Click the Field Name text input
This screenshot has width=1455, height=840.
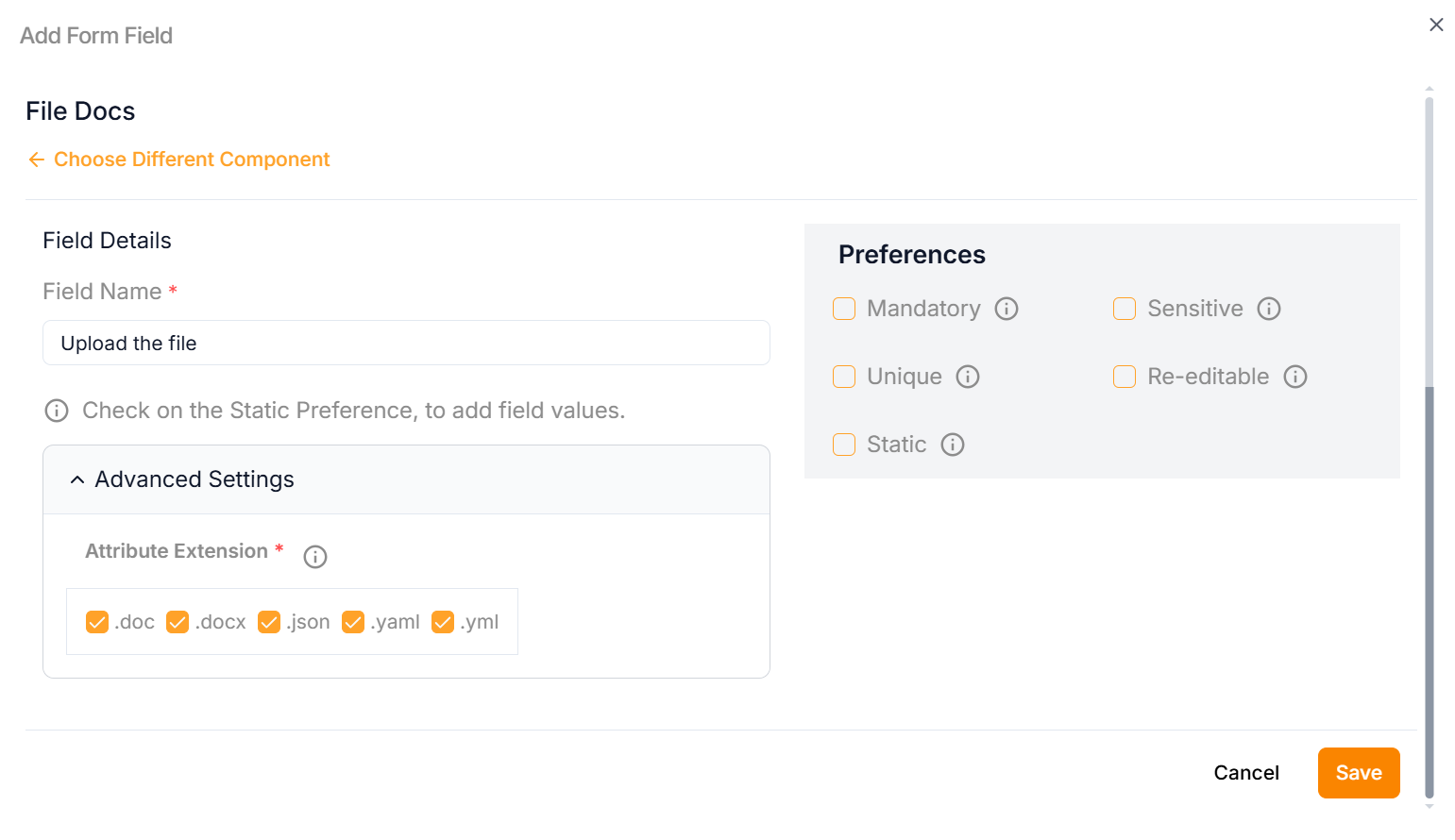[406, 343]
